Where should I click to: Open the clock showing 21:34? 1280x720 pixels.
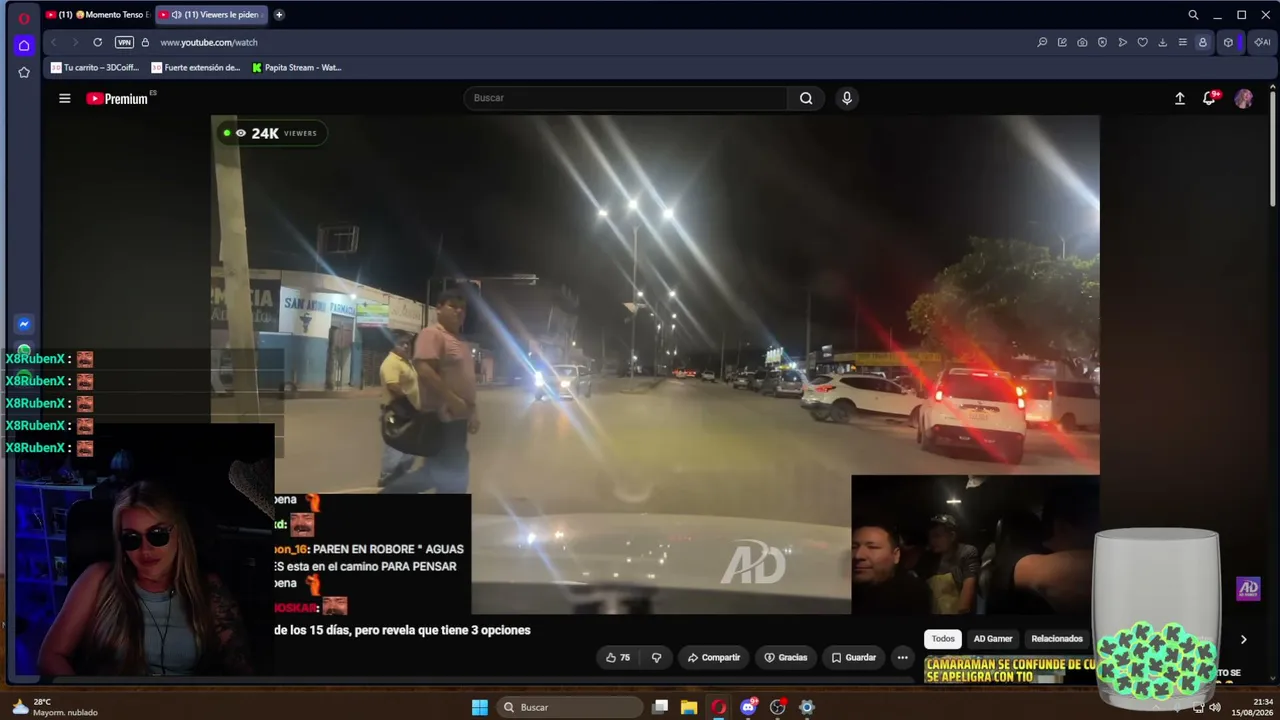coord(1252,707)
